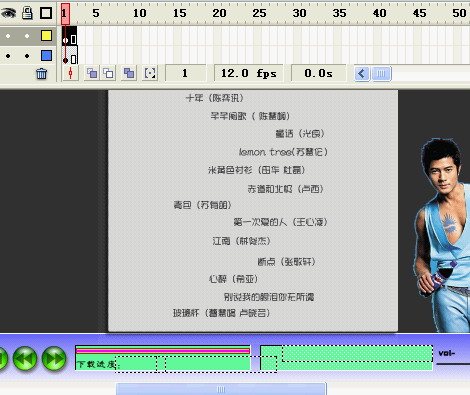The image size is (470, 395).
Task: Click the eye show/hide all layers icon
Action: point(8,13)
